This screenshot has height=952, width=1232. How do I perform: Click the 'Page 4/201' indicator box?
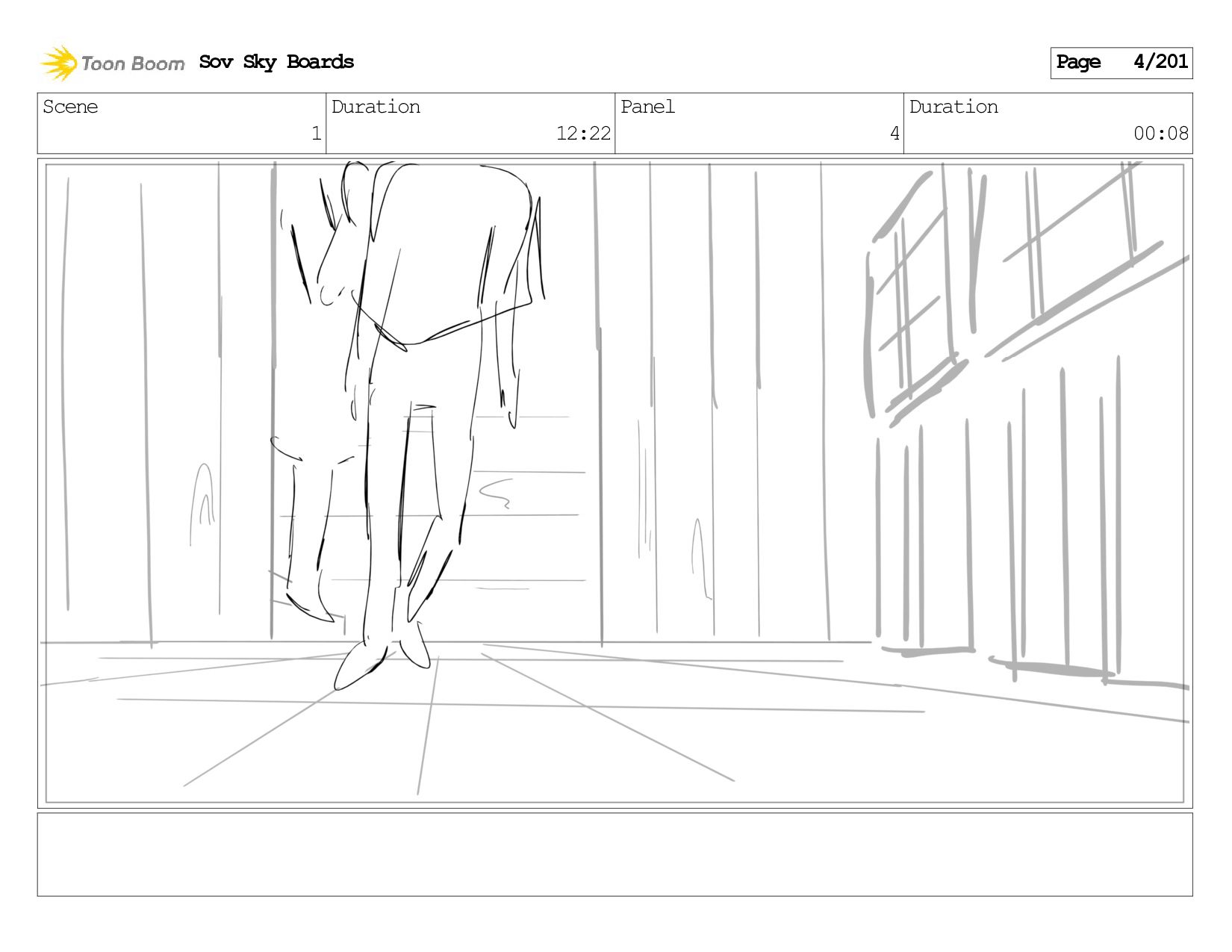tap(1121, 63)
